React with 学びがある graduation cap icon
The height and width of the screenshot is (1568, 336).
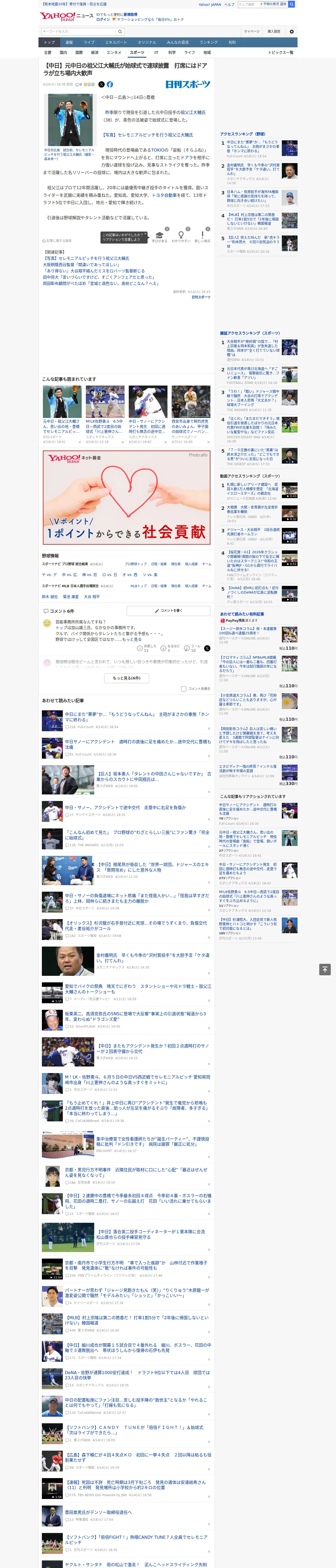[x=159, y=235]
